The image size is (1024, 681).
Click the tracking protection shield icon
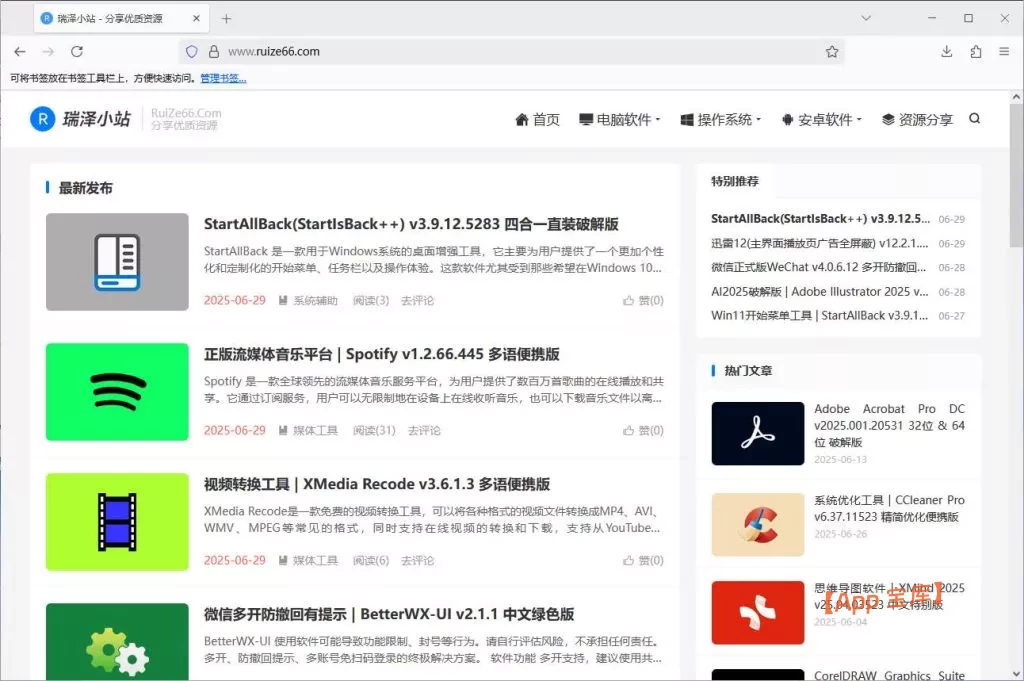point(190,51)
